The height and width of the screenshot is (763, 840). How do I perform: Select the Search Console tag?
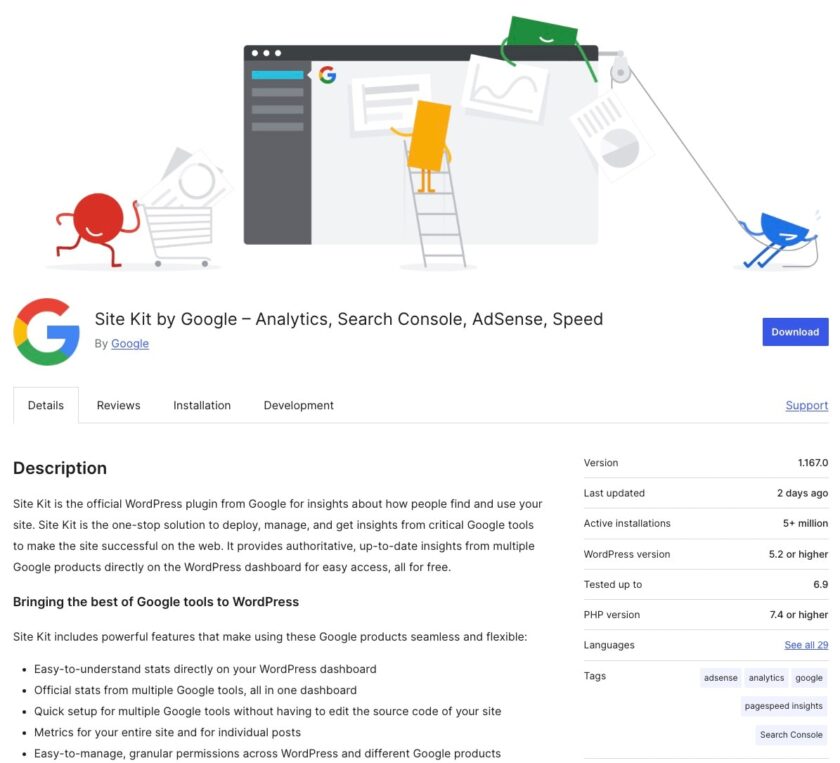coord(790,734)
